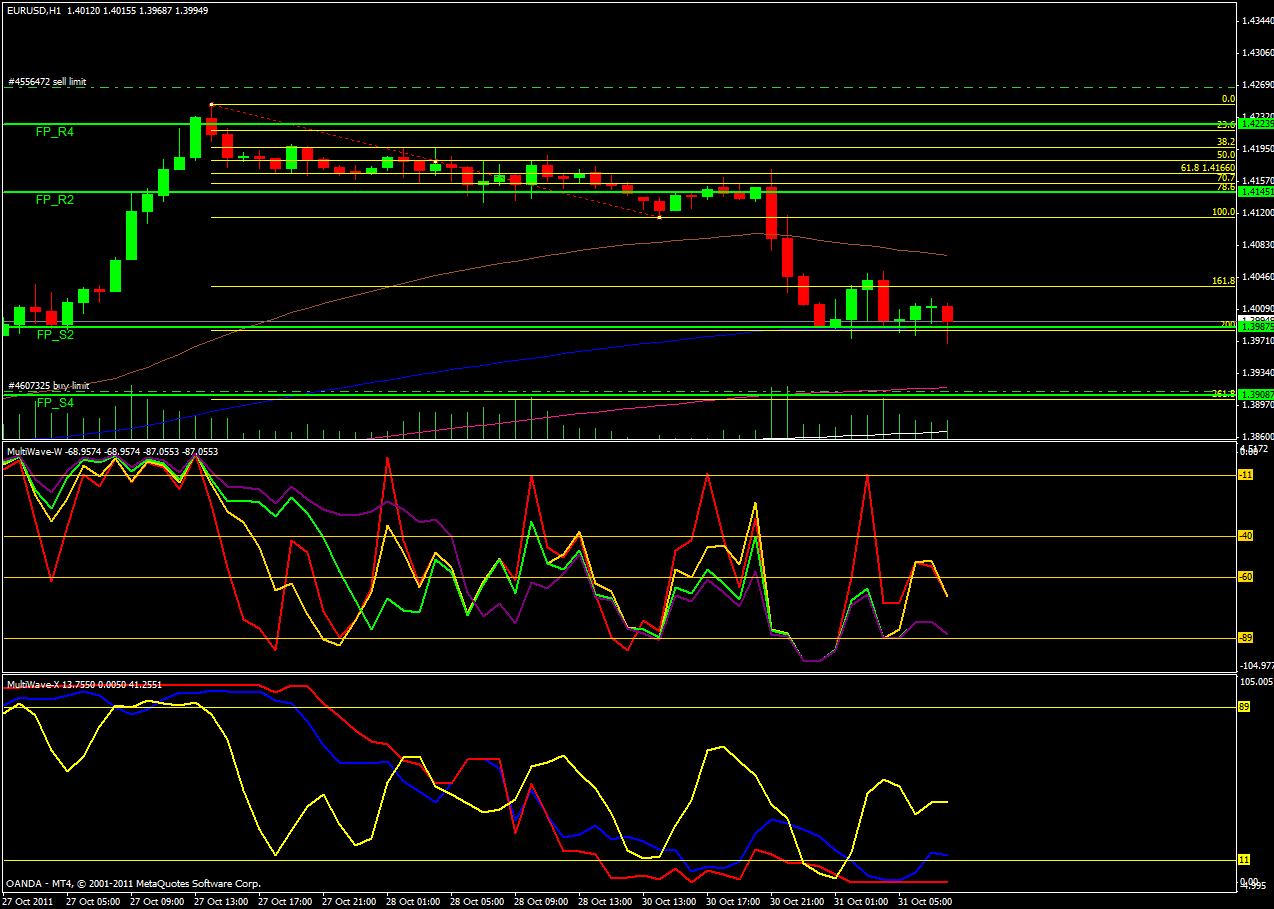Click the 30 Oct 13:00 time axis label
Viewport: 1274px width, 909px height.
[670, 901]
